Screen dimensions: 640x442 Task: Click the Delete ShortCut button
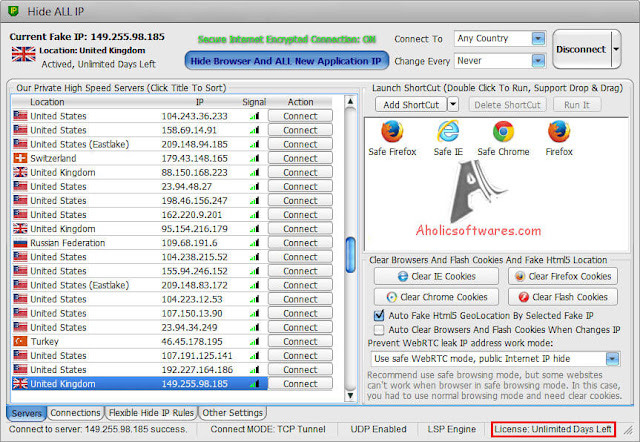tap(507, 104)
